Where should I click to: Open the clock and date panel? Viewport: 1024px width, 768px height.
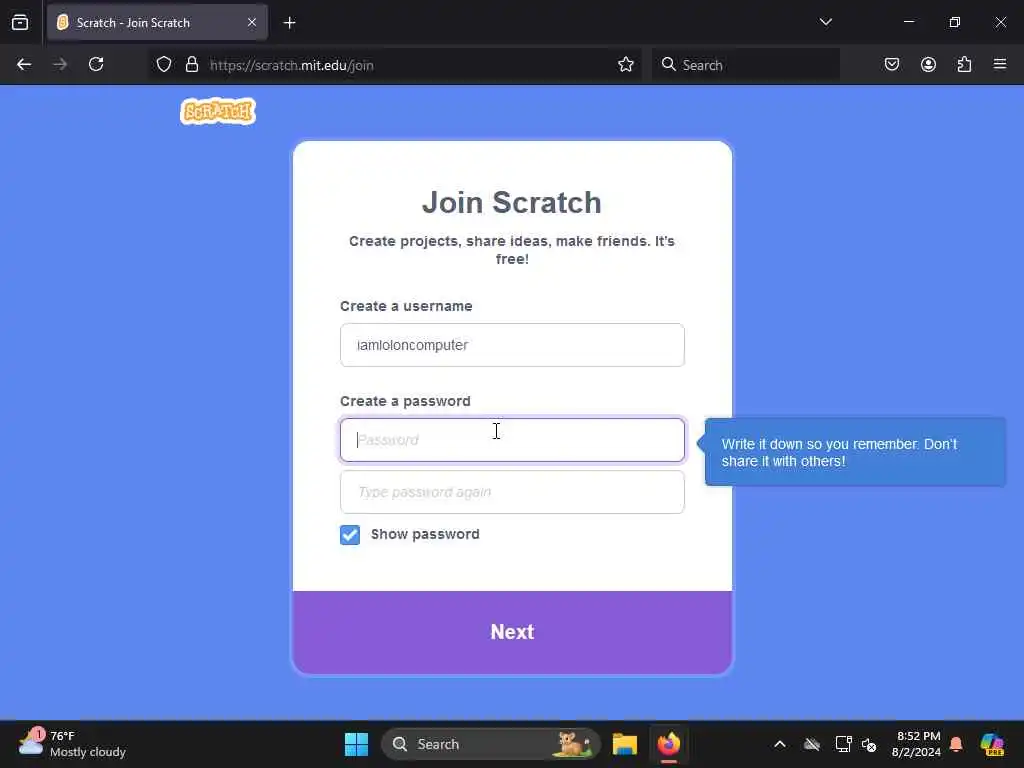(x=917, y=744)
